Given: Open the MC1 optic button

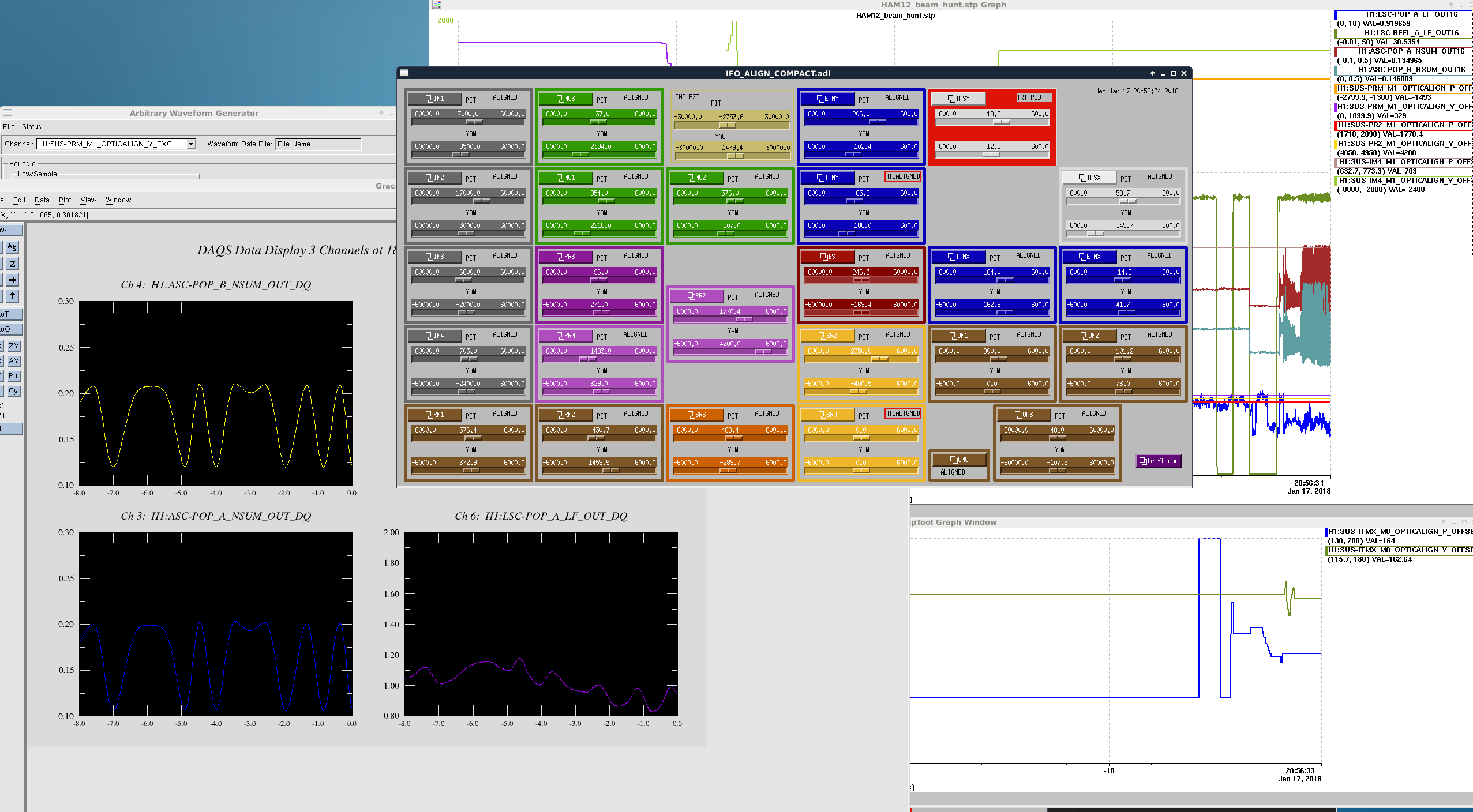Looking at the screenshot, I should point(565,178).
